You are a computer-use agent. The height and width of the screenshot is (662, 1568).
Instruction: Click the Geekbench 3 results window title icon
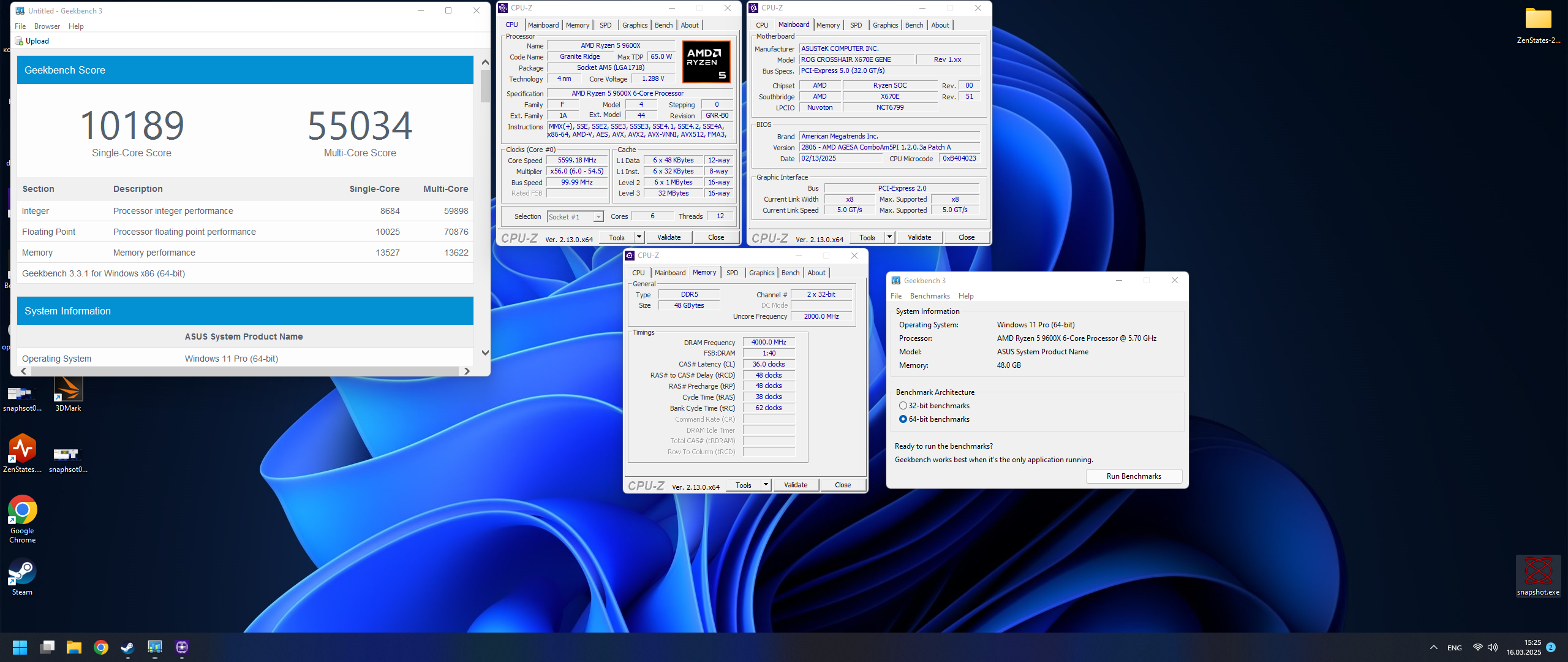20,10
